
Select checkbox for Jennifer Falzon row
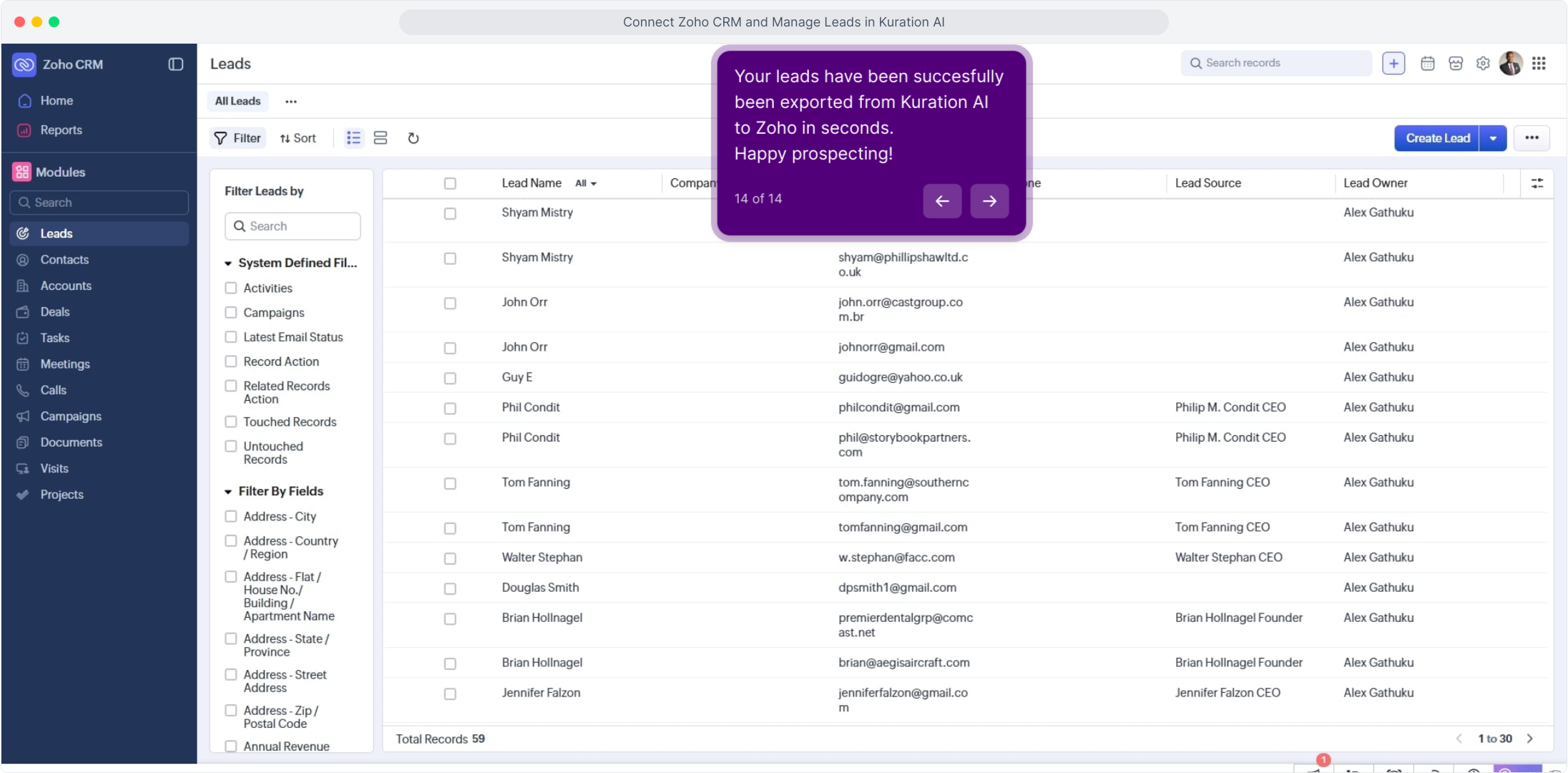click(450, 694)
